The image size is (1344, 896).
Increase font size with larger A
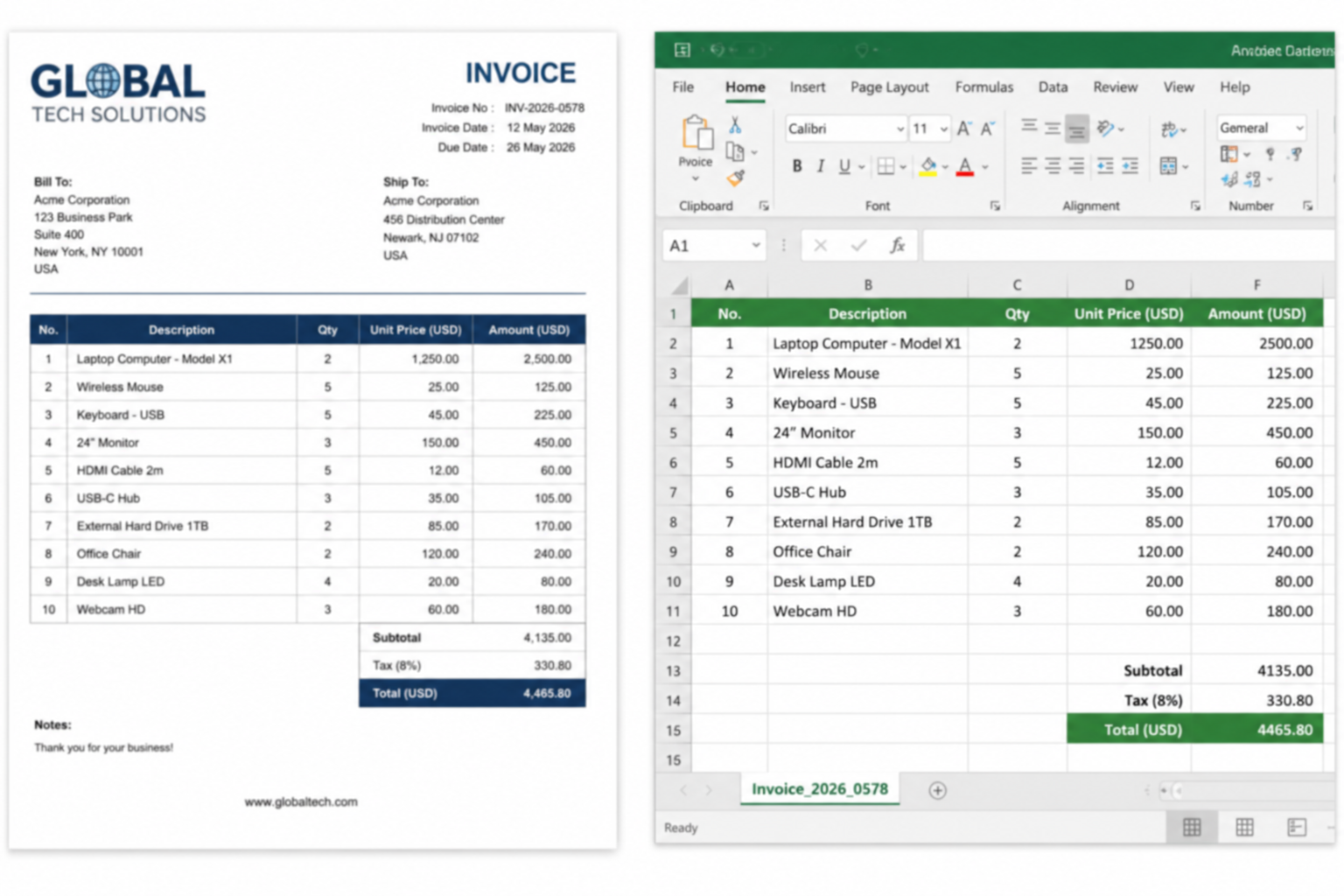pyautogui.click(x=963, y=129)
